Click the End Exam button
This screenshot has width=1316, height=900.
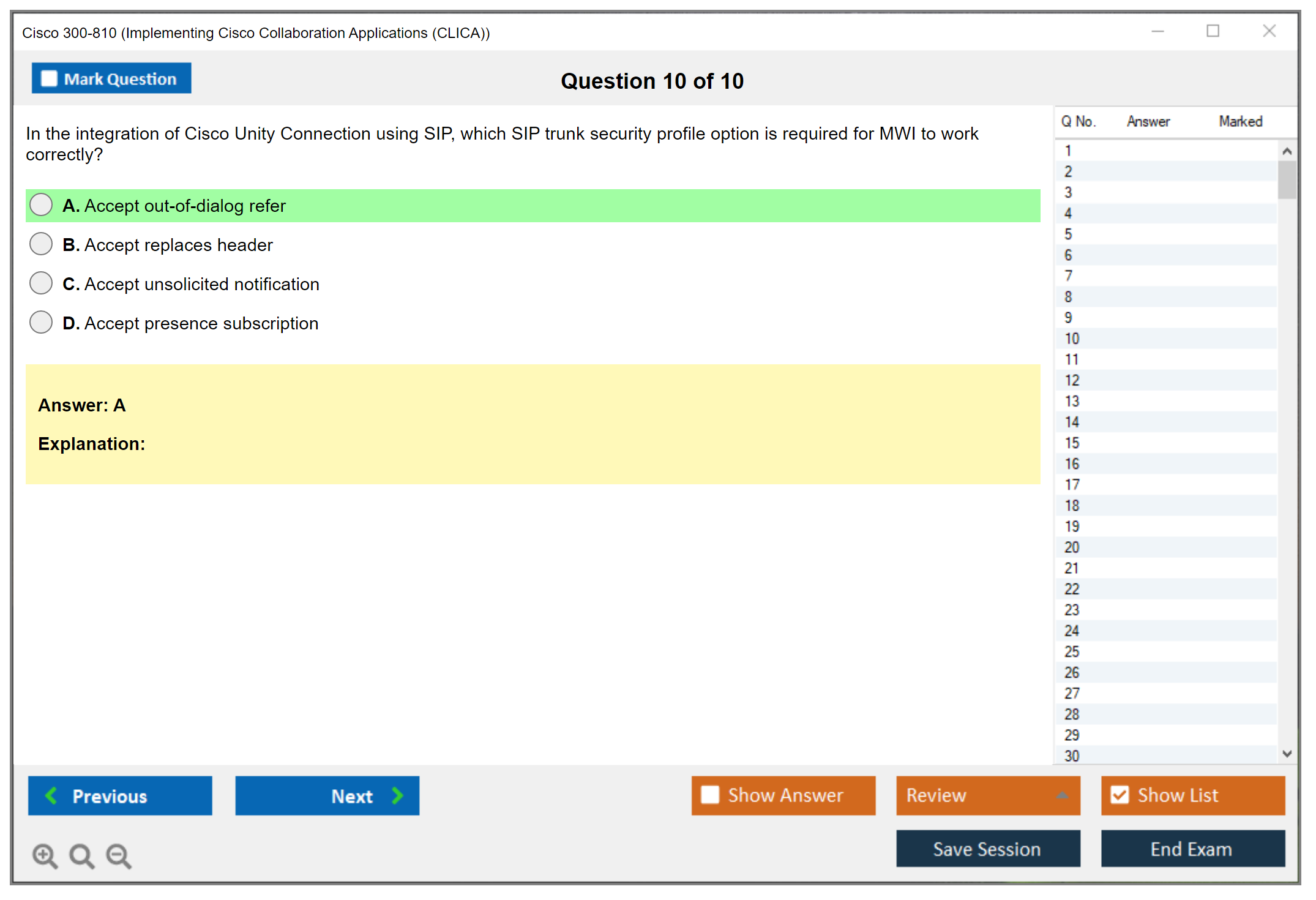coord(1192,849)
